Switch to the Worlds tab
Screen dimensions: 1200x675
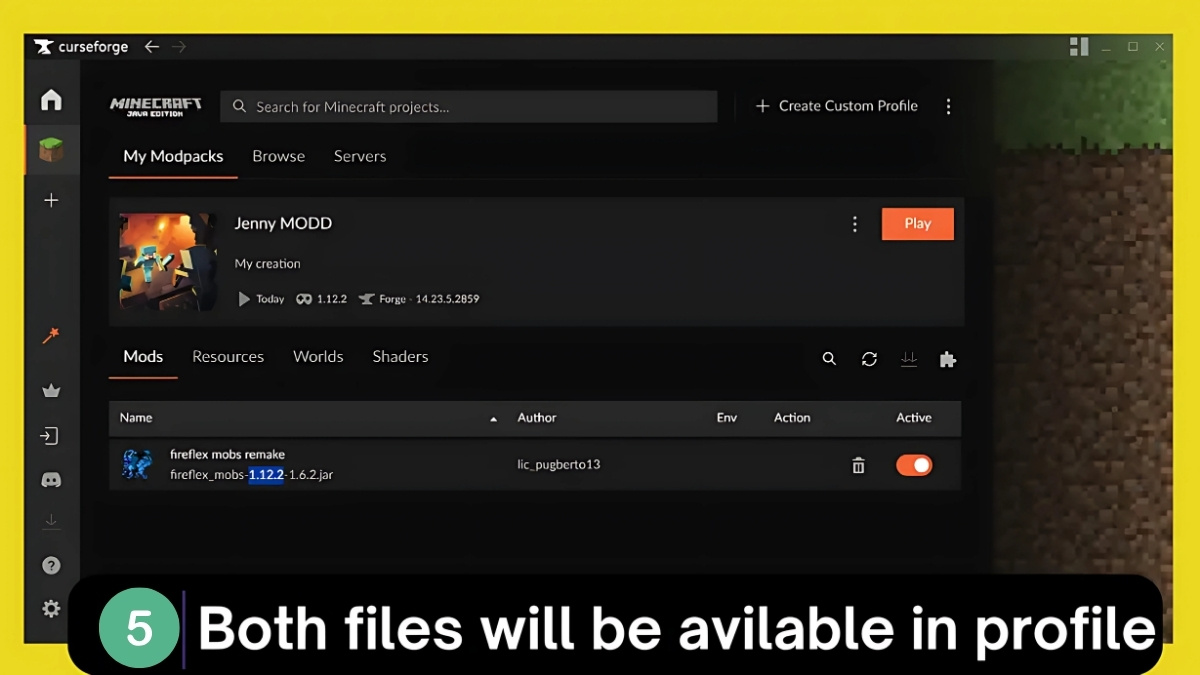(318, 357)
